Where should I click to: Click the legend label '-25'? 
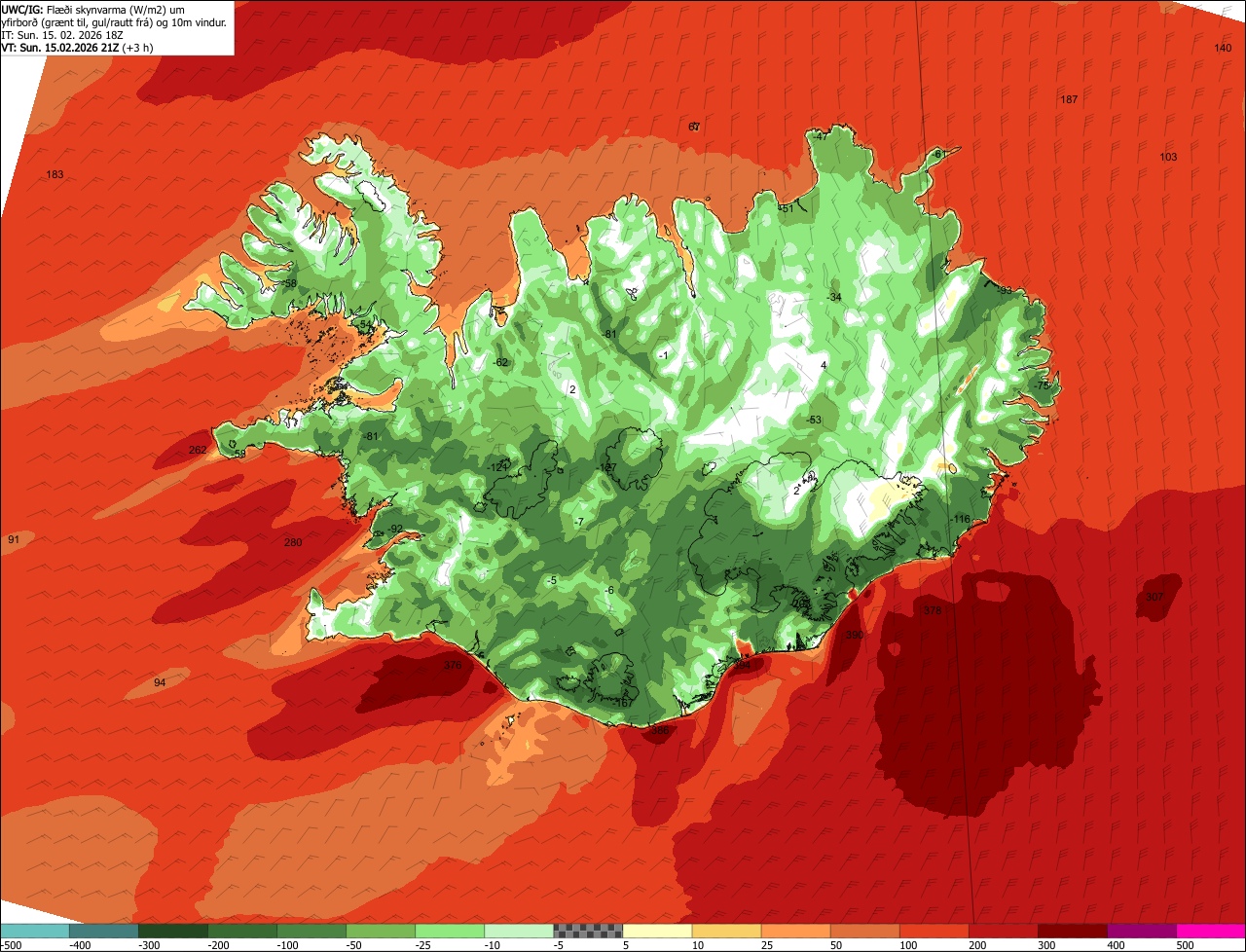pyautogui.click(x=423, y=944)
